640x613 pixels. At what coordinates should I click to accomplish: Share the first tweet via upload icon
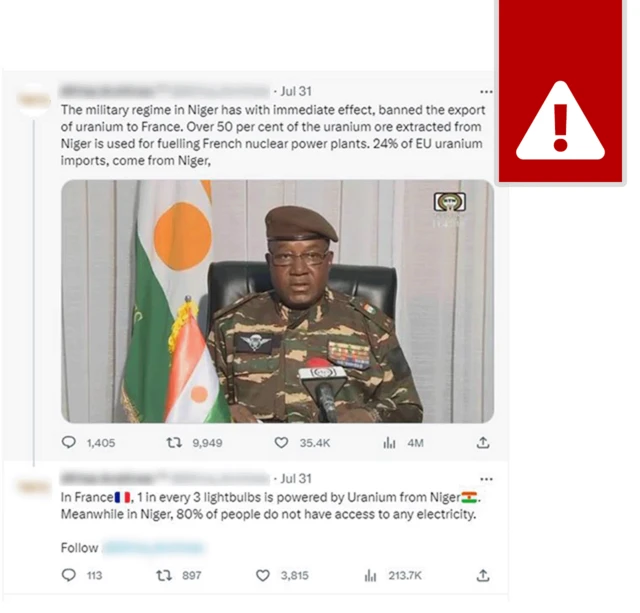point(483,442)
